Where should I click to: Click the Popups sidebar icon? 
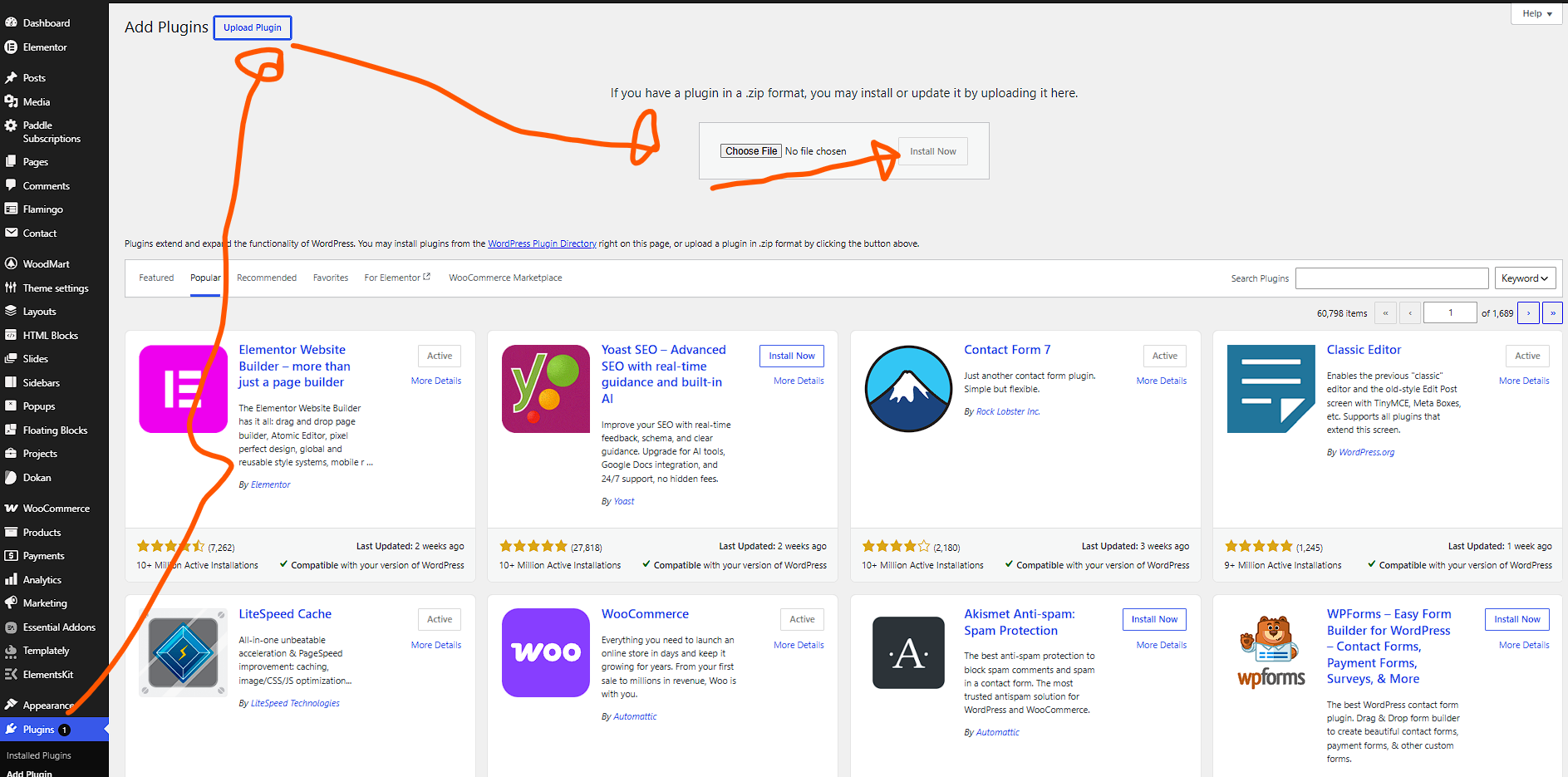(11, 406)
